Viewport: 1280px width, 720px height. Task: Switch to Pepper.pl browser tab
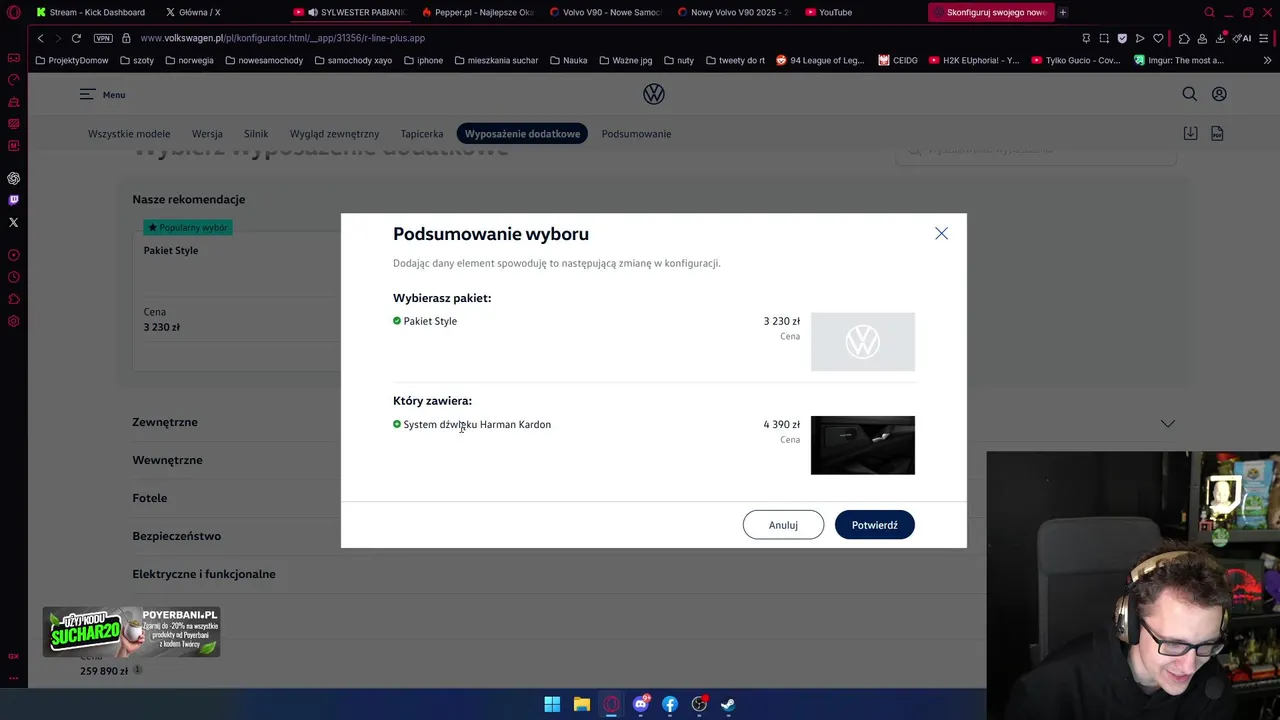click(x=478, y=12)
